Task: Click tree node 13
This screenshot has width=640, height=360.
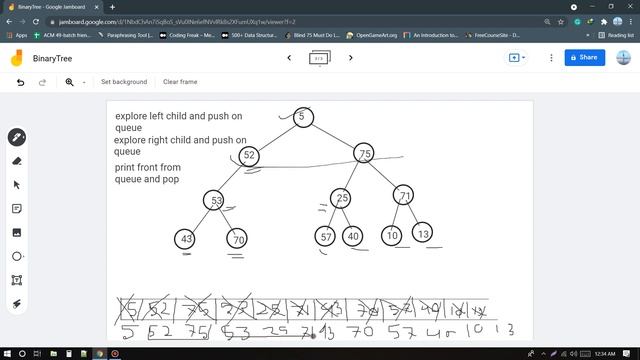Action: pyautogui.click(x=422, y=233)
